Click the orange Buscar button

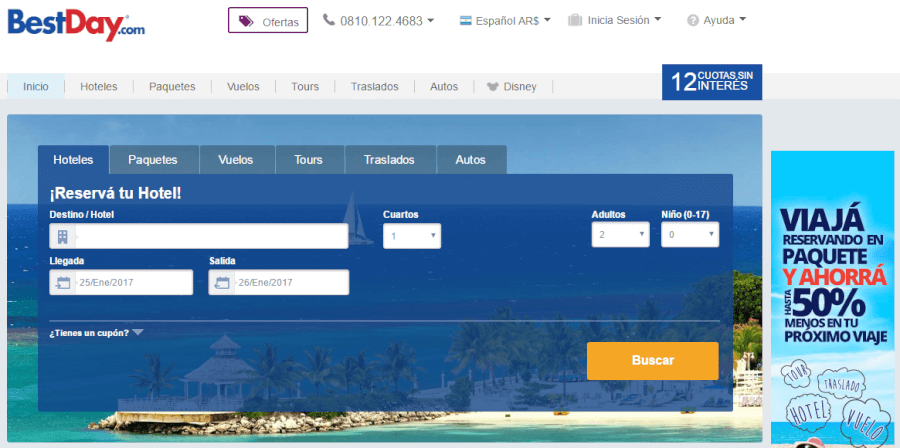coord(652,360)
